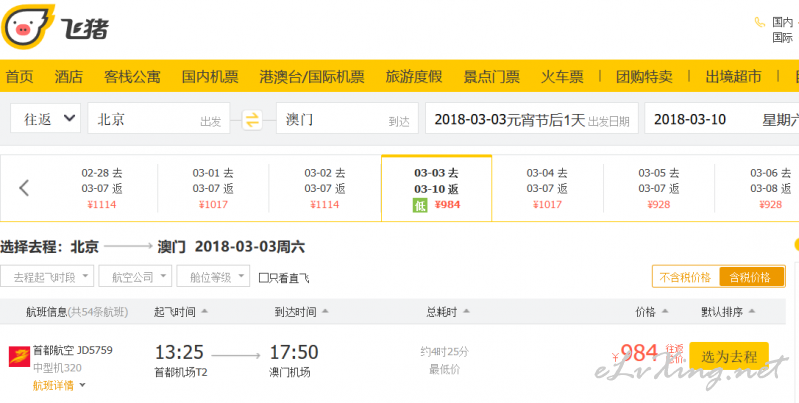
Task: Switch to 不含税价格 price view
Action: [x=685, y=277]
